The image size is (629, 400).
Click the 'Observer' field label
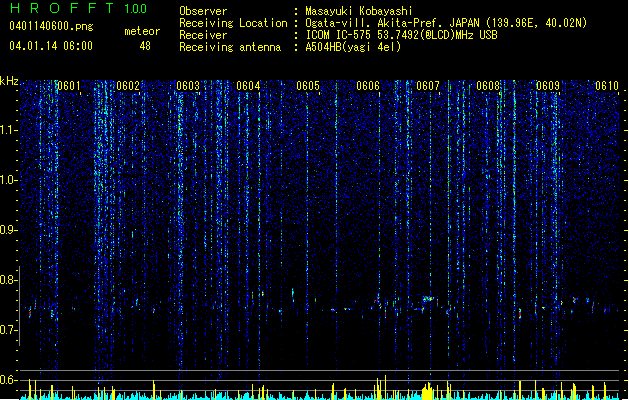pyautogui.click(x=203, y=11)
